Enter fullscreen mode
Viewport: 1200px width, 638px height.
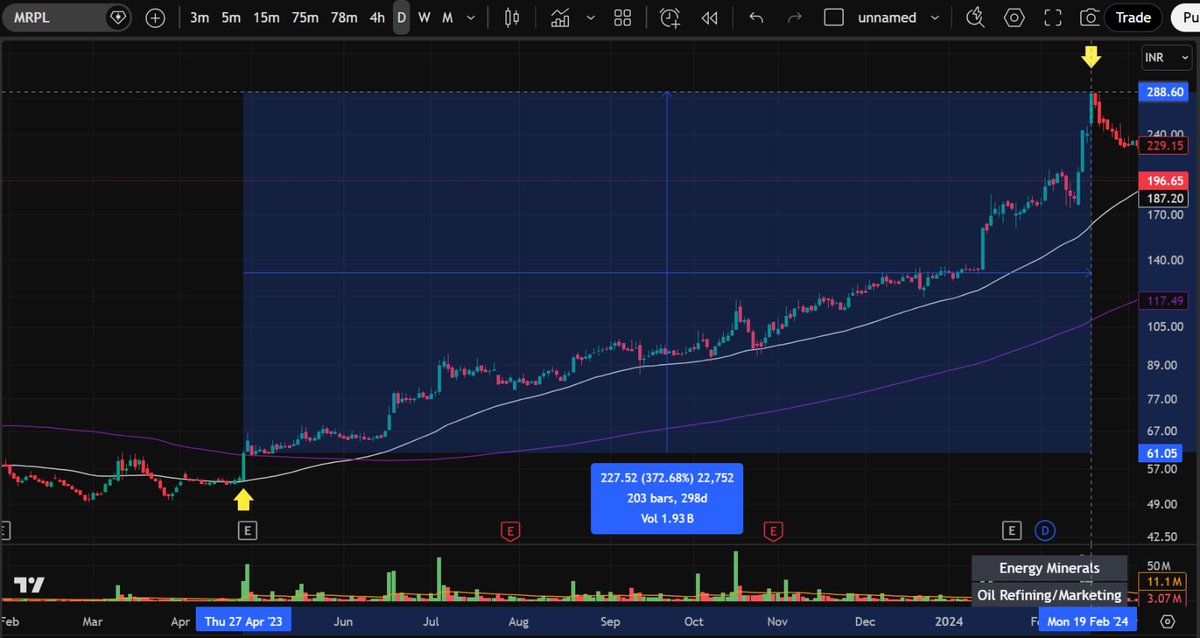[x=1052, y=18]
